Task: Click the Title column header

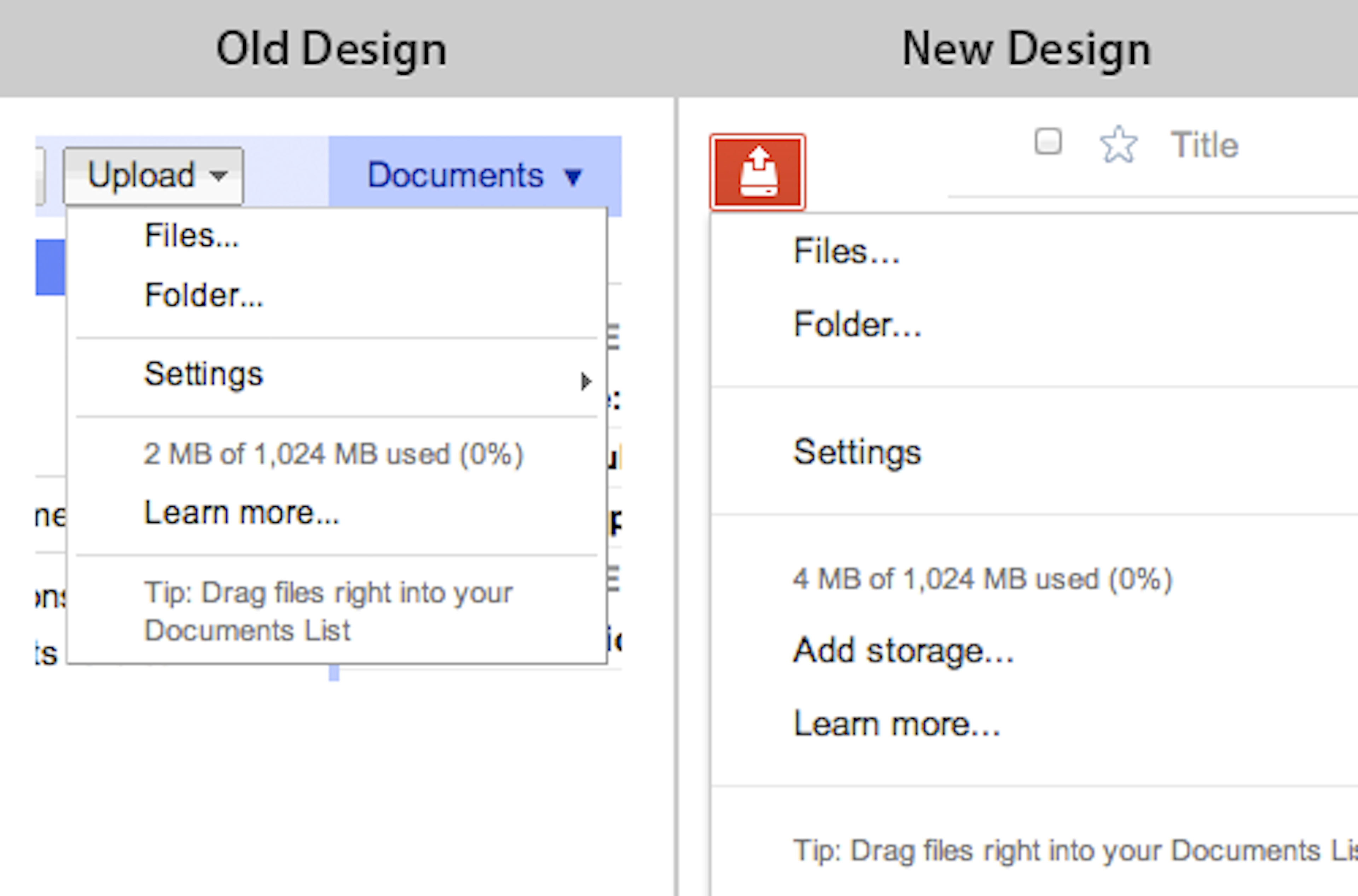Action: point(1204,145)
